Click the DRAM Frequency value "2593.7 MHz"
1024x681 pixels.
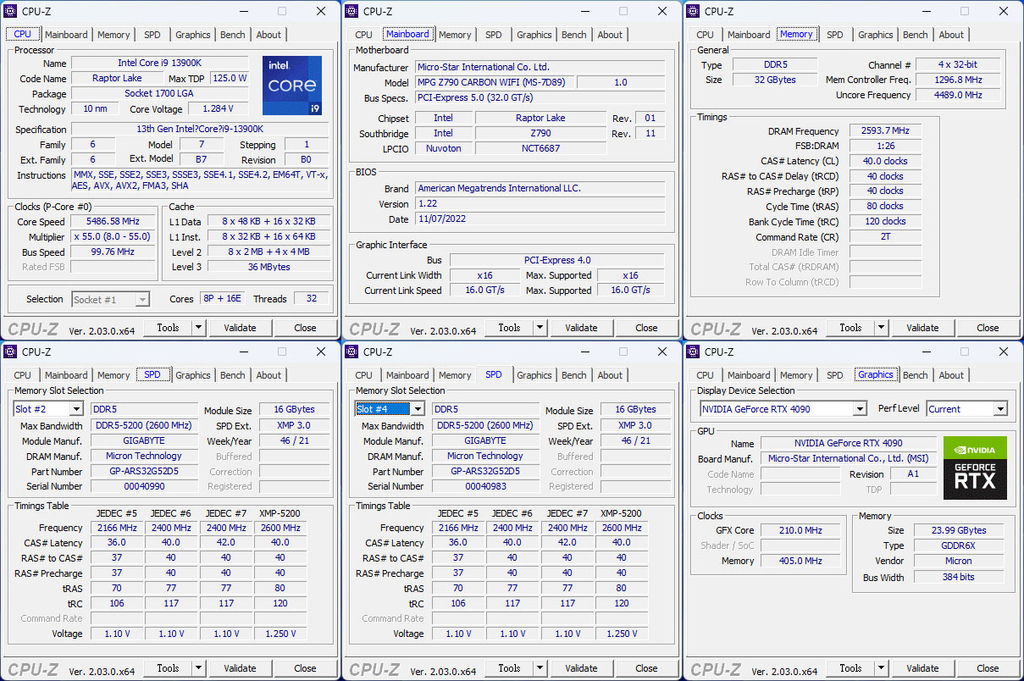tap(886, 131)
